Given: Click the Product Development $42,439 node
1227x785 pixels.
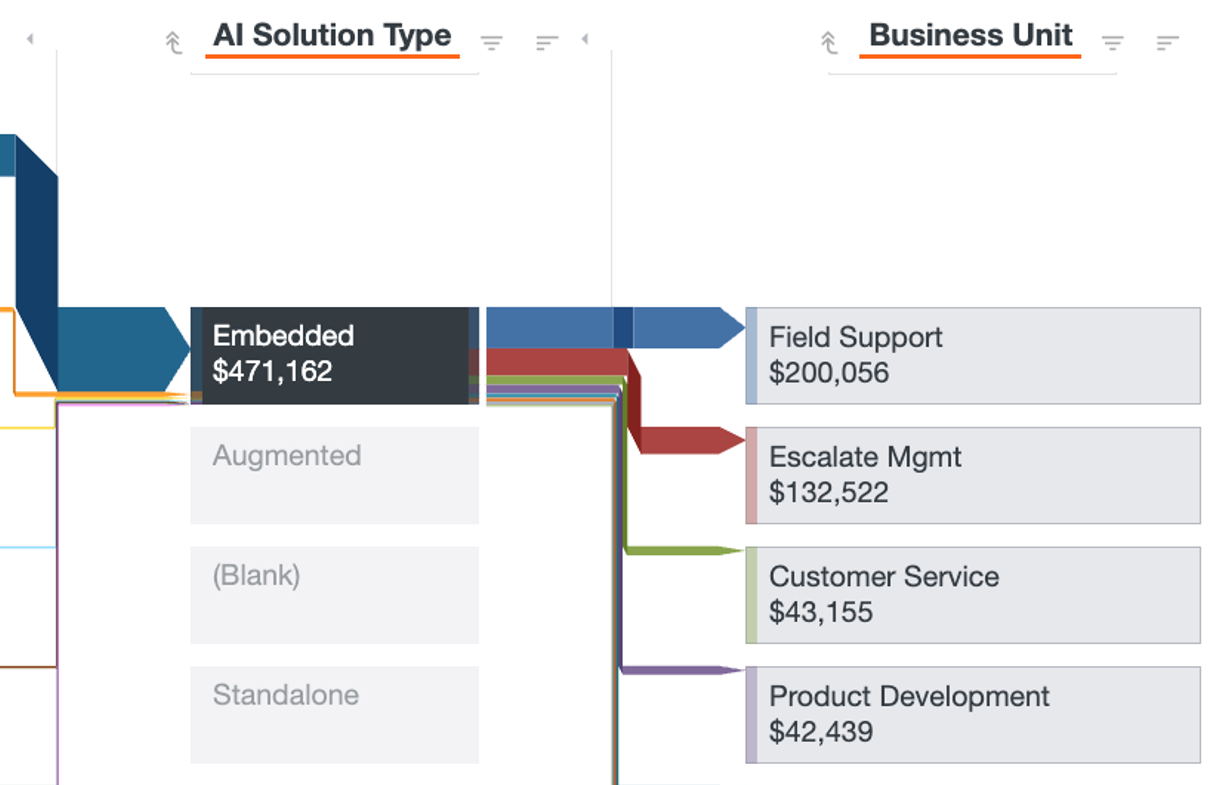Looking at the screenshot, I should (972, 714).
